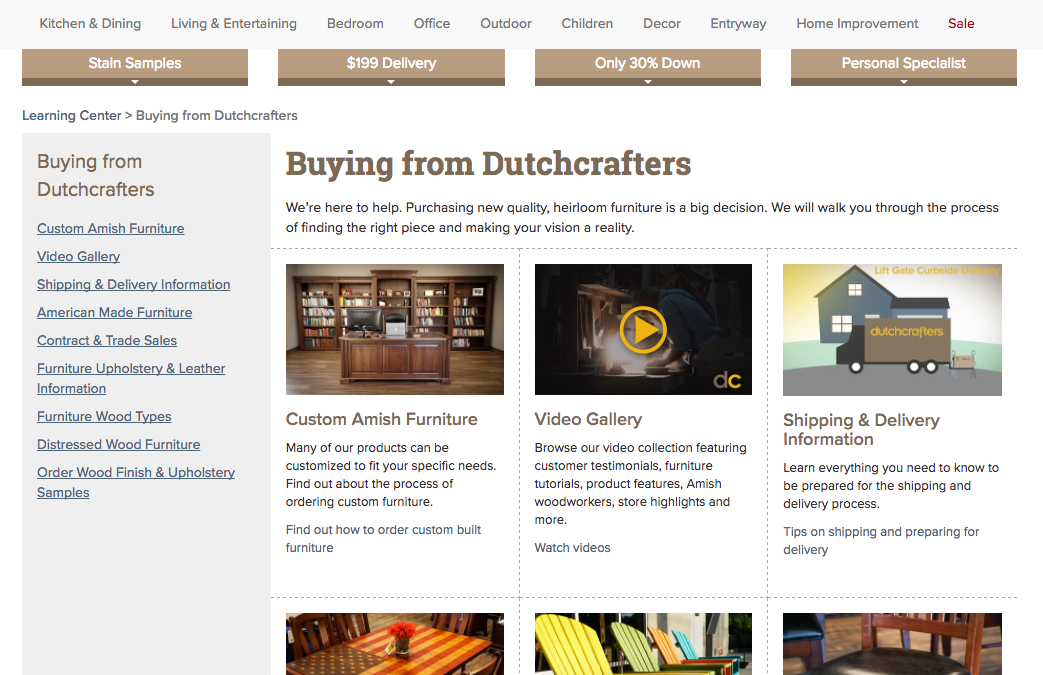
Task: Open sidebar link American Made Furniture
Action: click(114, 312)
